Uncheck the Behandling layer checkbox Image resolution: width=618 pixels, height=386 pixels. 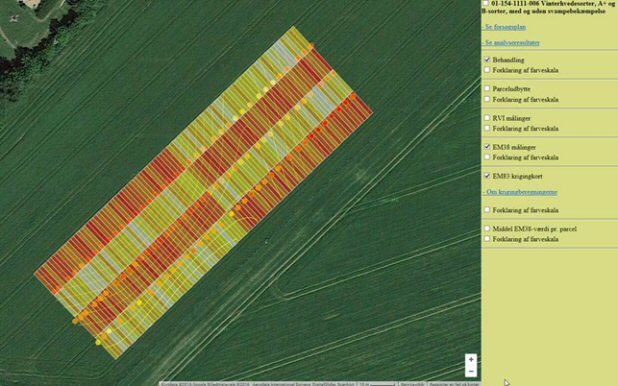click(487, 60)
